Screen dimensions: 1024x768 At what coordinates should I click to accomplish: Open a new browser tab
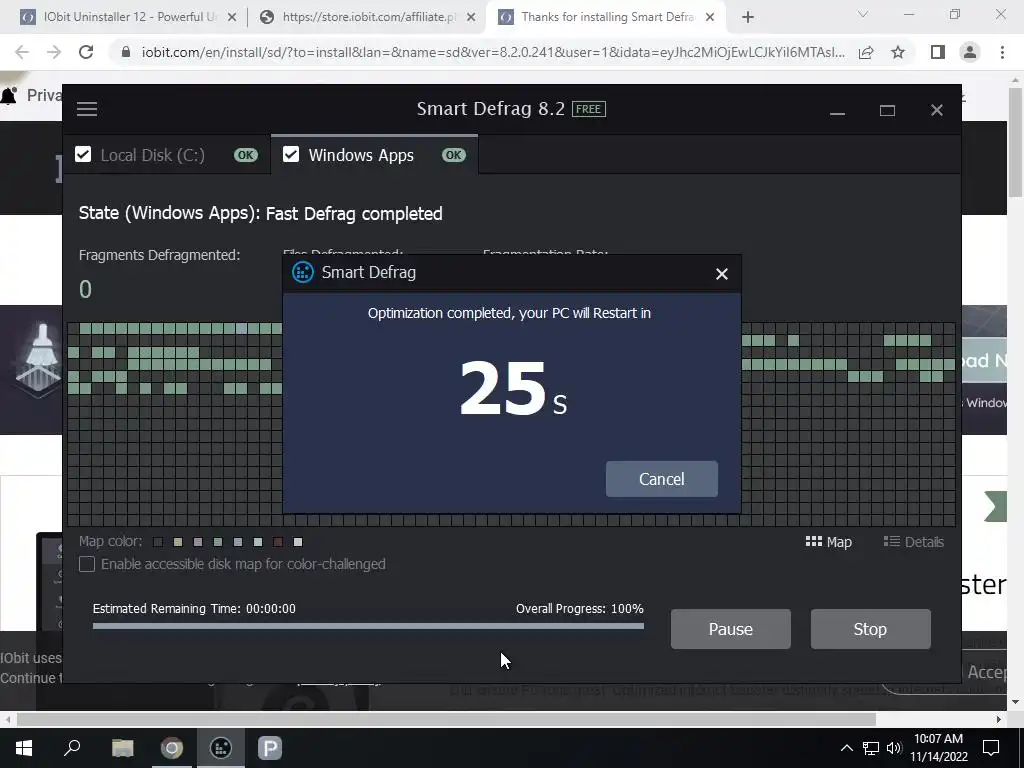click(748, 18)
